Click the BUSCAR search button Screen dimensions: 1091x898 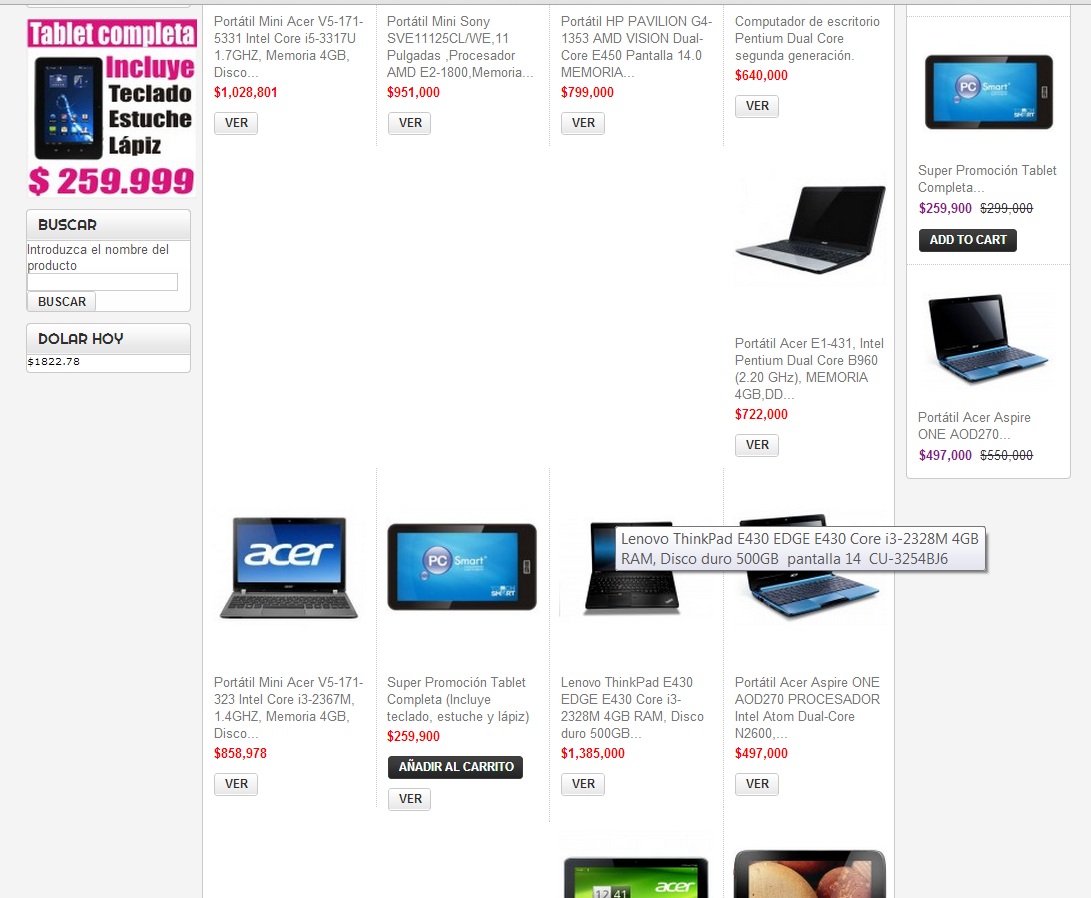coord(61,302)
